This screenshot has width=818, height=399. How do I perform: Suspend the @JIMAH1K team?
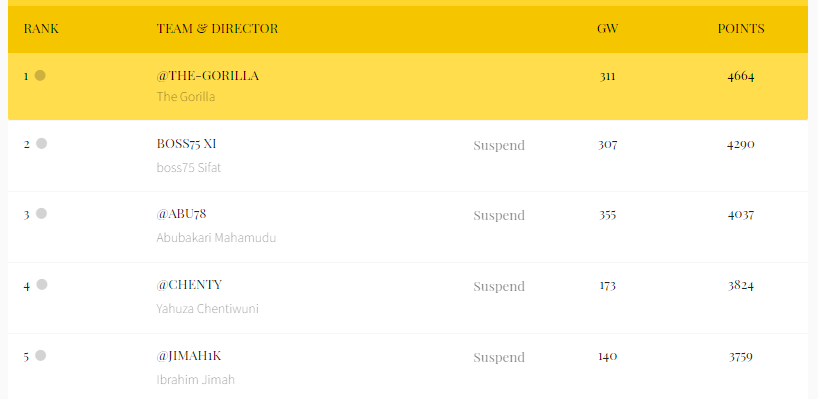click(x=499, y=357)
